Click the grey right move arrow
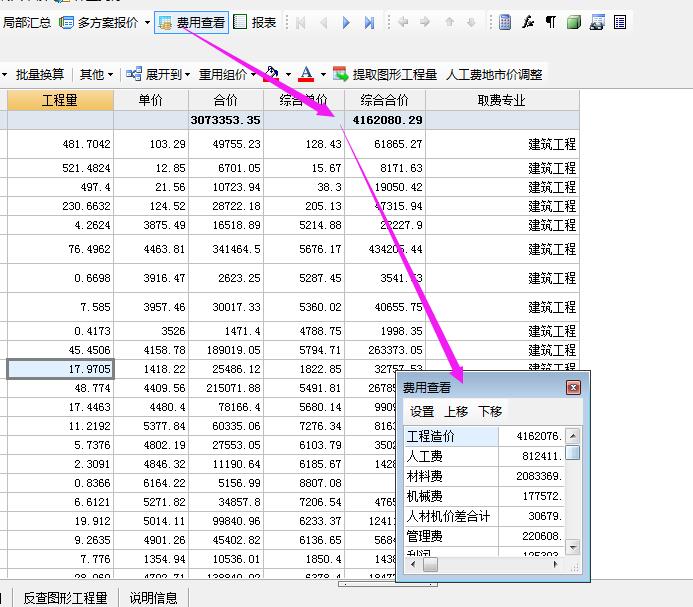The image size is (693, 607). 425,22
